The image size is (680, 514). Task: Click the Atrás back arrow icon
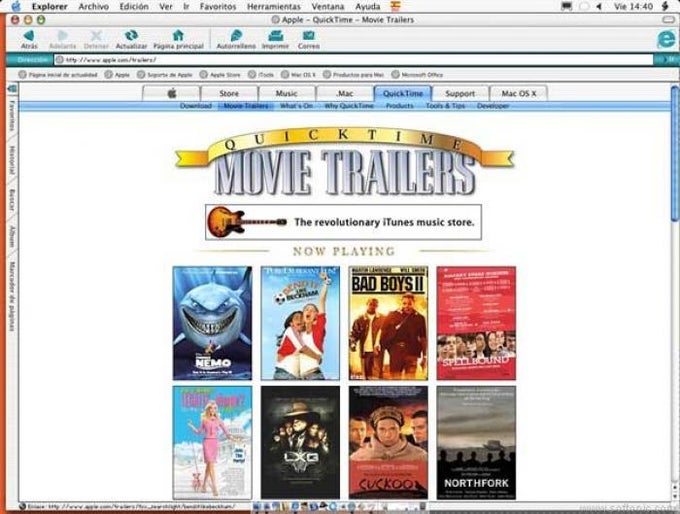[29, 35]
